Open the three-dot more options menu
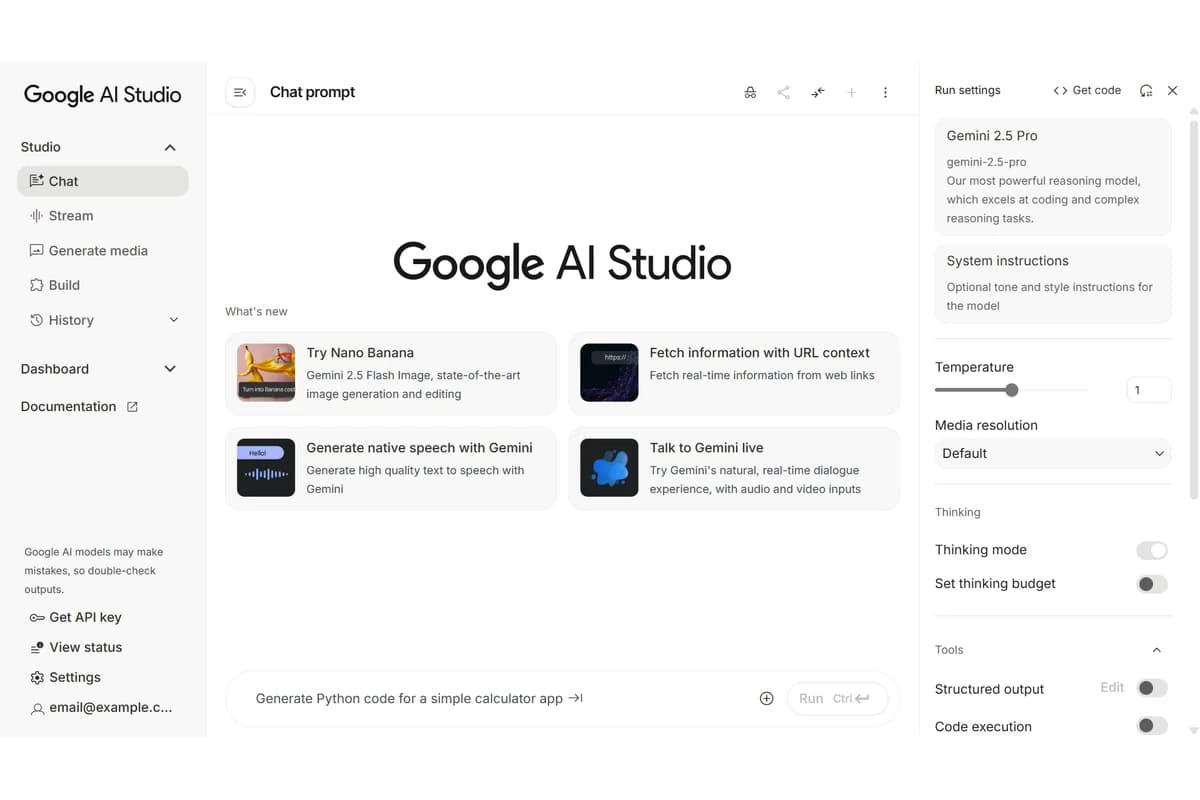This screenshot has height=800, width=1200. 885,92
